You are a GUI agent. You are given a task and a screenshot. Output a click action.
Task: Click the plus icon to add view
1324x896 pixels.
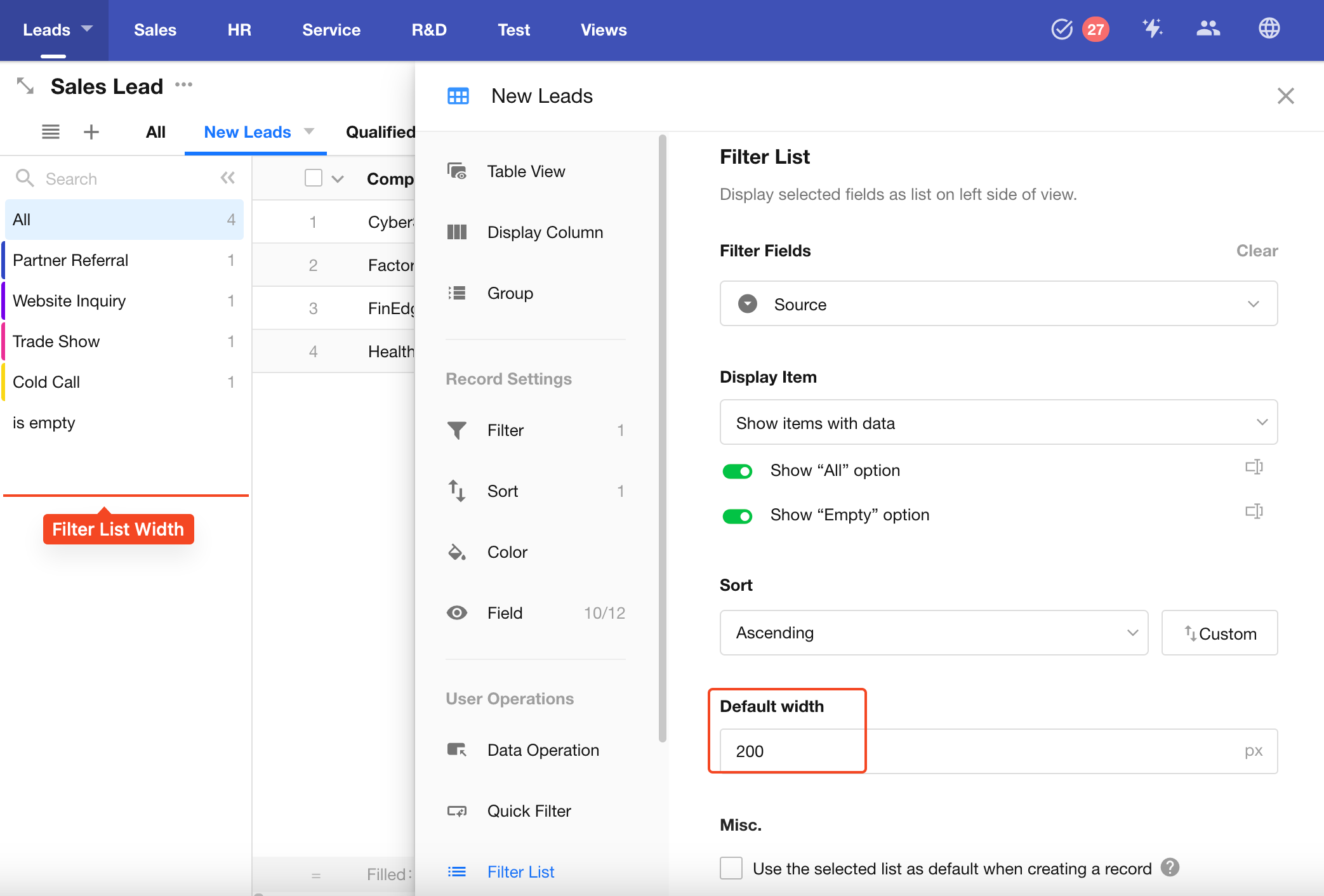(x=91, y=132)
